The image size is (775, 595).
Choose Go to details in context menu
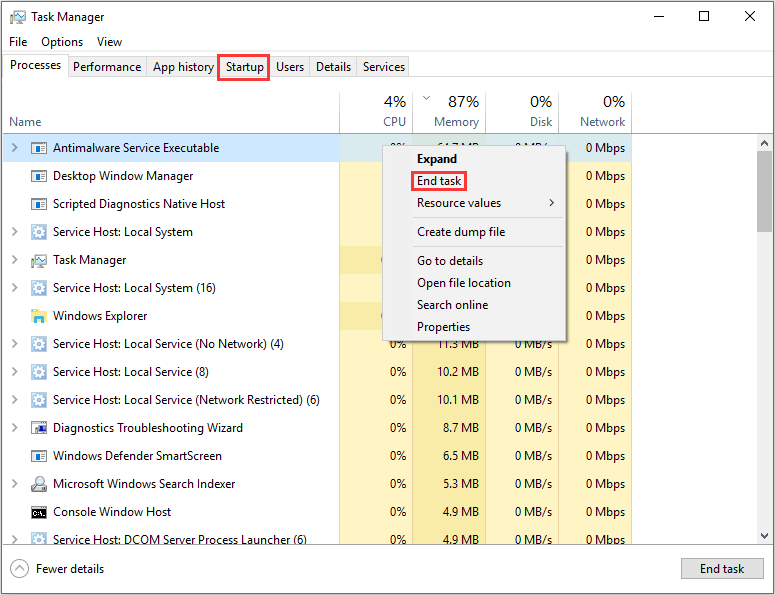(450, 260)
